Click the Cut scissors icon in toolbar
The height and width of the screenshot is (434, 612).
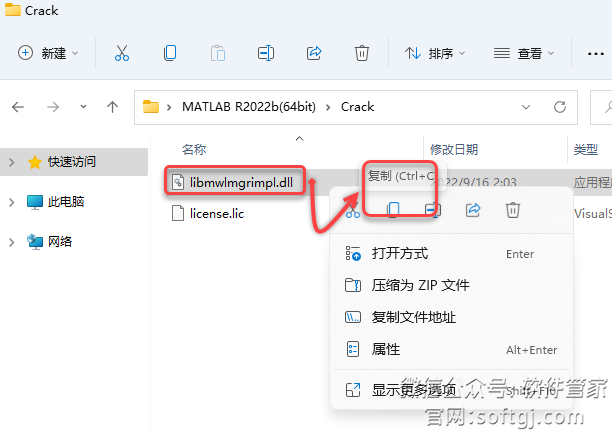(121, 53)
